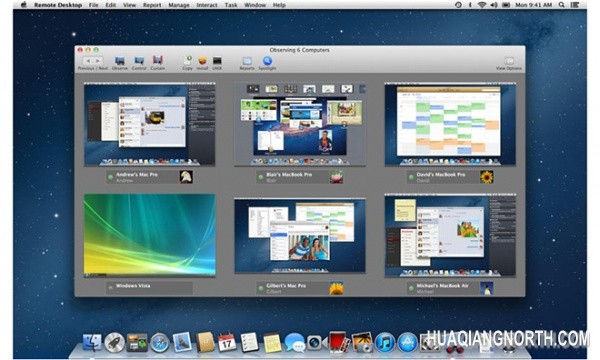
Task: Click the Wi-Fi status menu bar icon
Action: point(482,5)
